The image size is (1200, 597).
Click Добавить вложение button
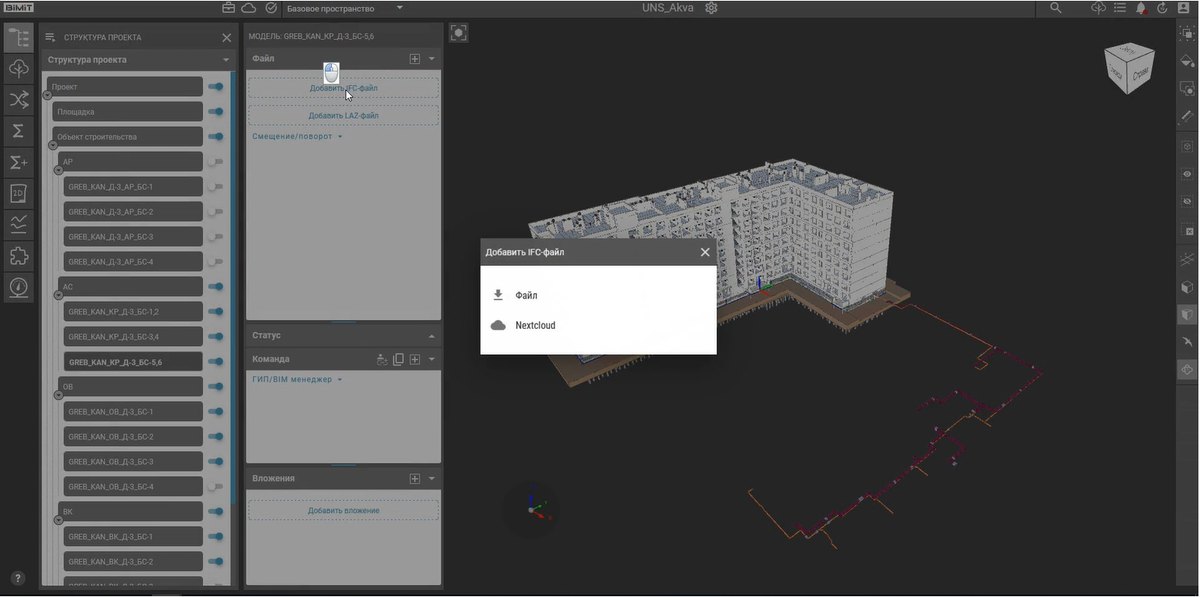[343, 511]
